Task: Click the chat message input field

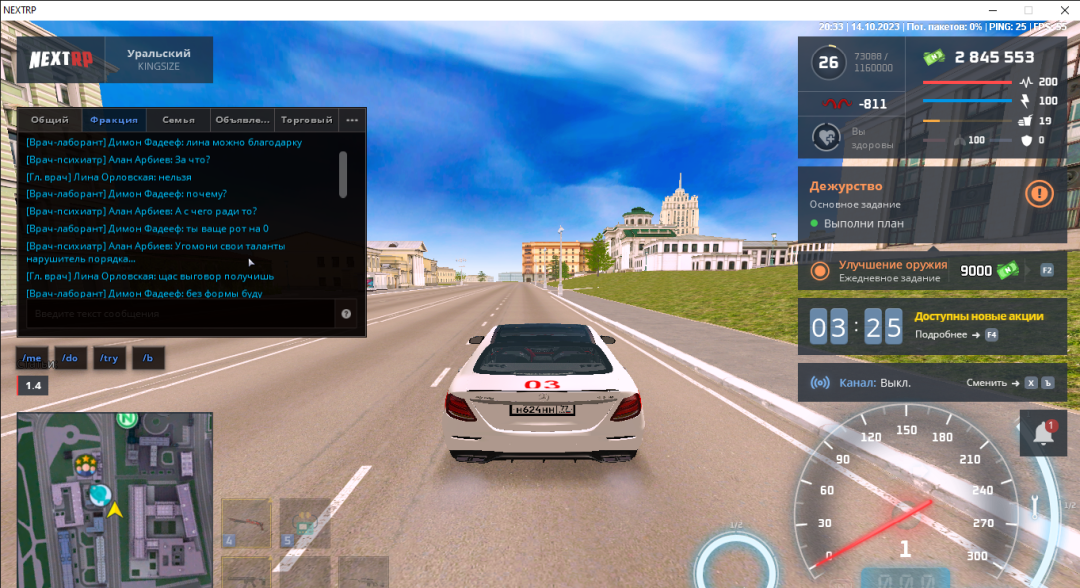Action: pyautogui.click(x=180, y=314)
